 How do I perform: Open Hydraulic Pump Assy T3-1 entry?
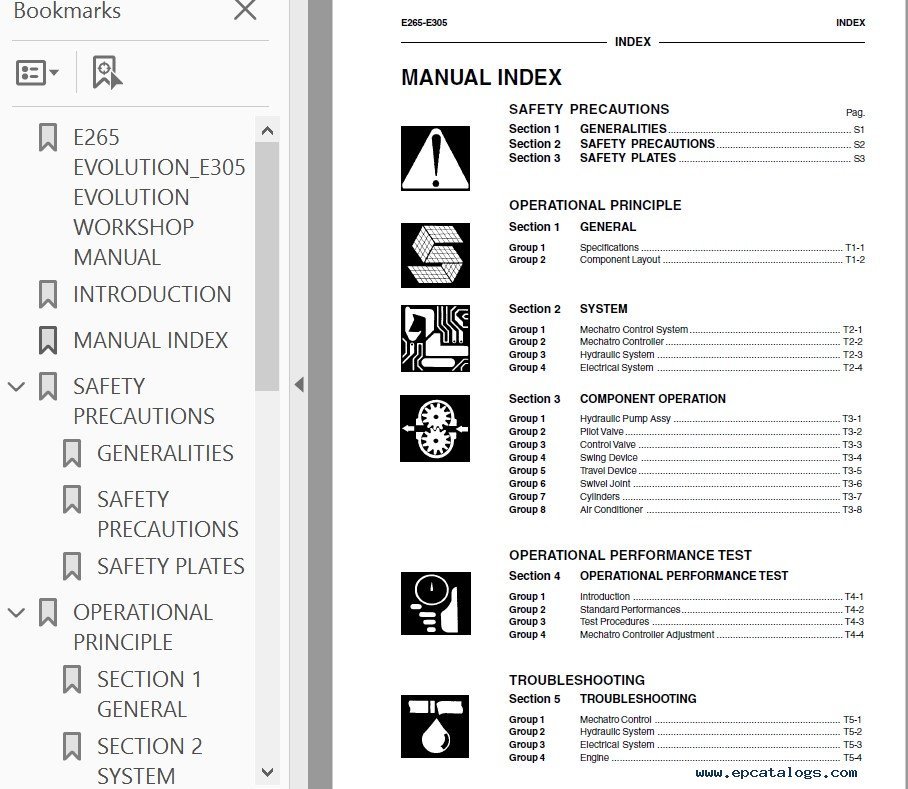click(x=686, y=419)
